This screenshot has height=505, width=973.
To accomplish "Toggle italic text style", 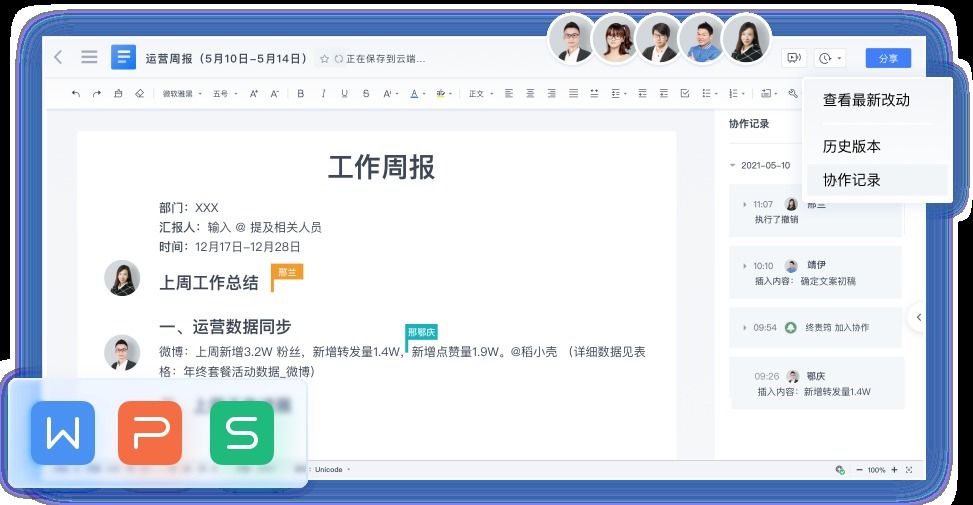I will (322, 94).
